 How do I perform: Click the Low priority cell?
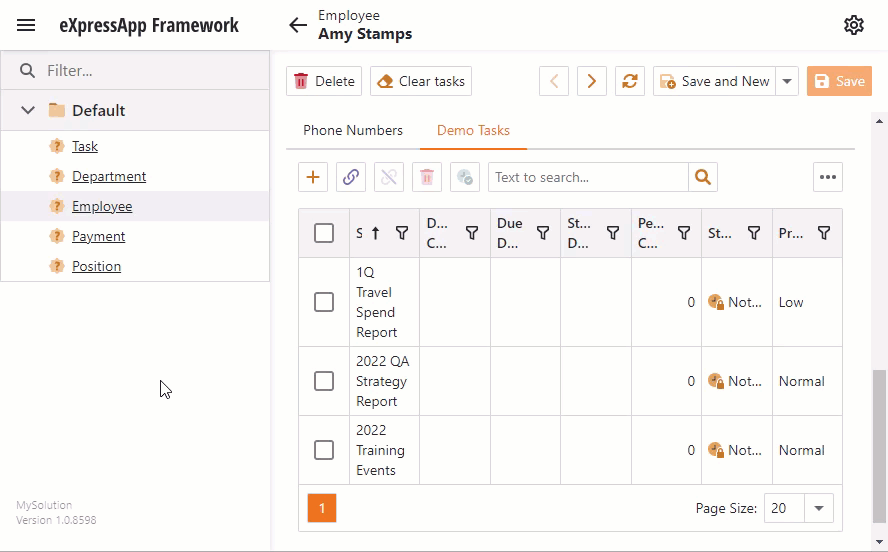[807, 302]
